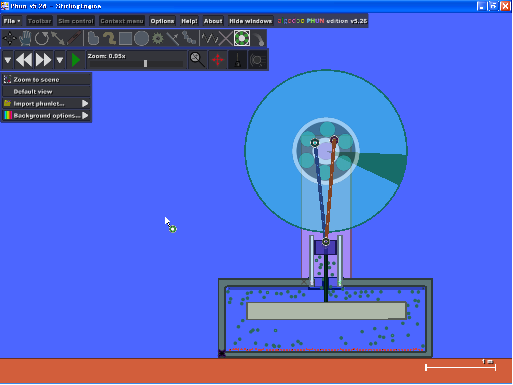
Task: Choose the Rotate tool
Action: (x=42, y=39)
